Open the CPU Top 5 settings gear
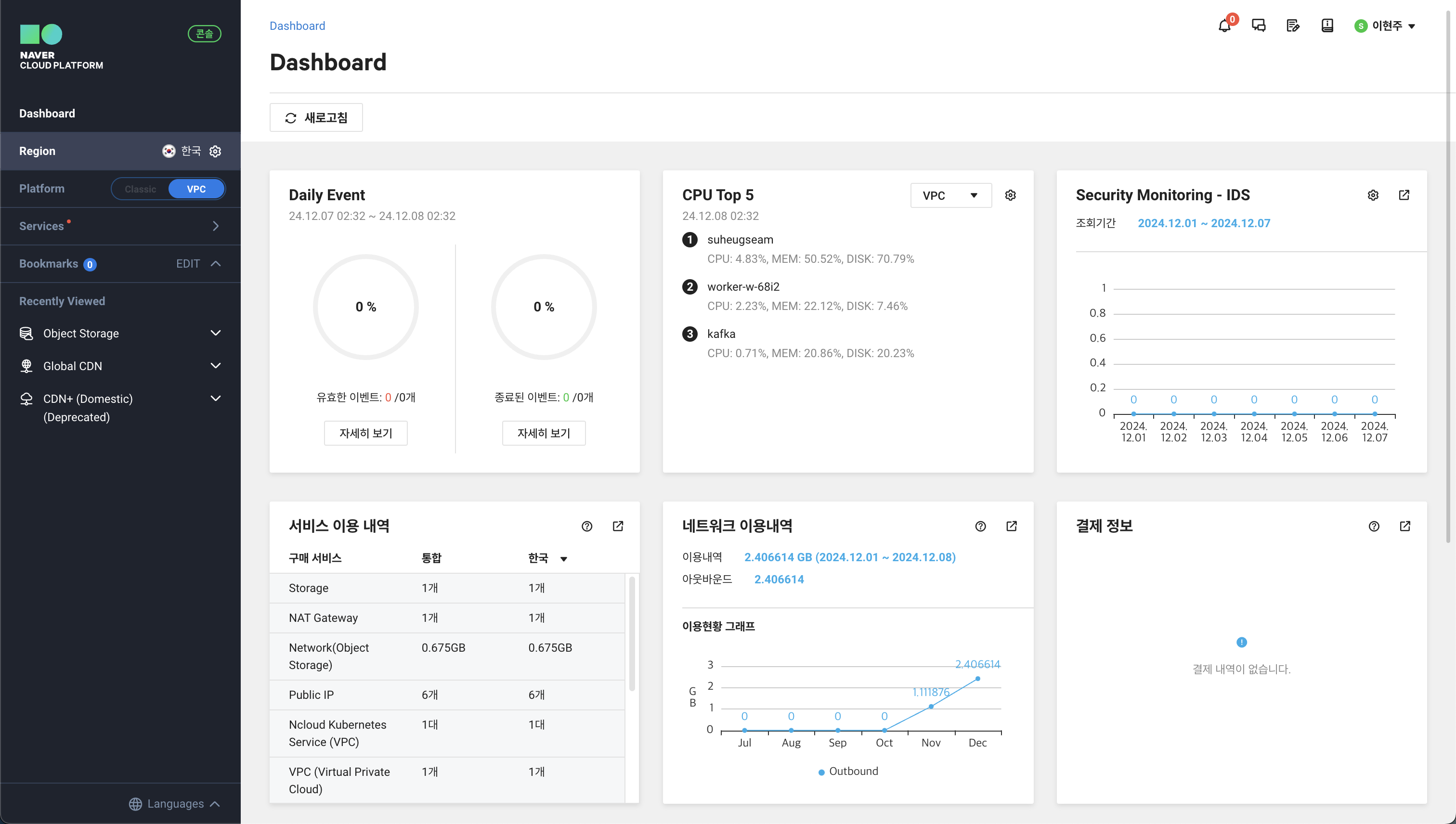 coord(1011,195)
